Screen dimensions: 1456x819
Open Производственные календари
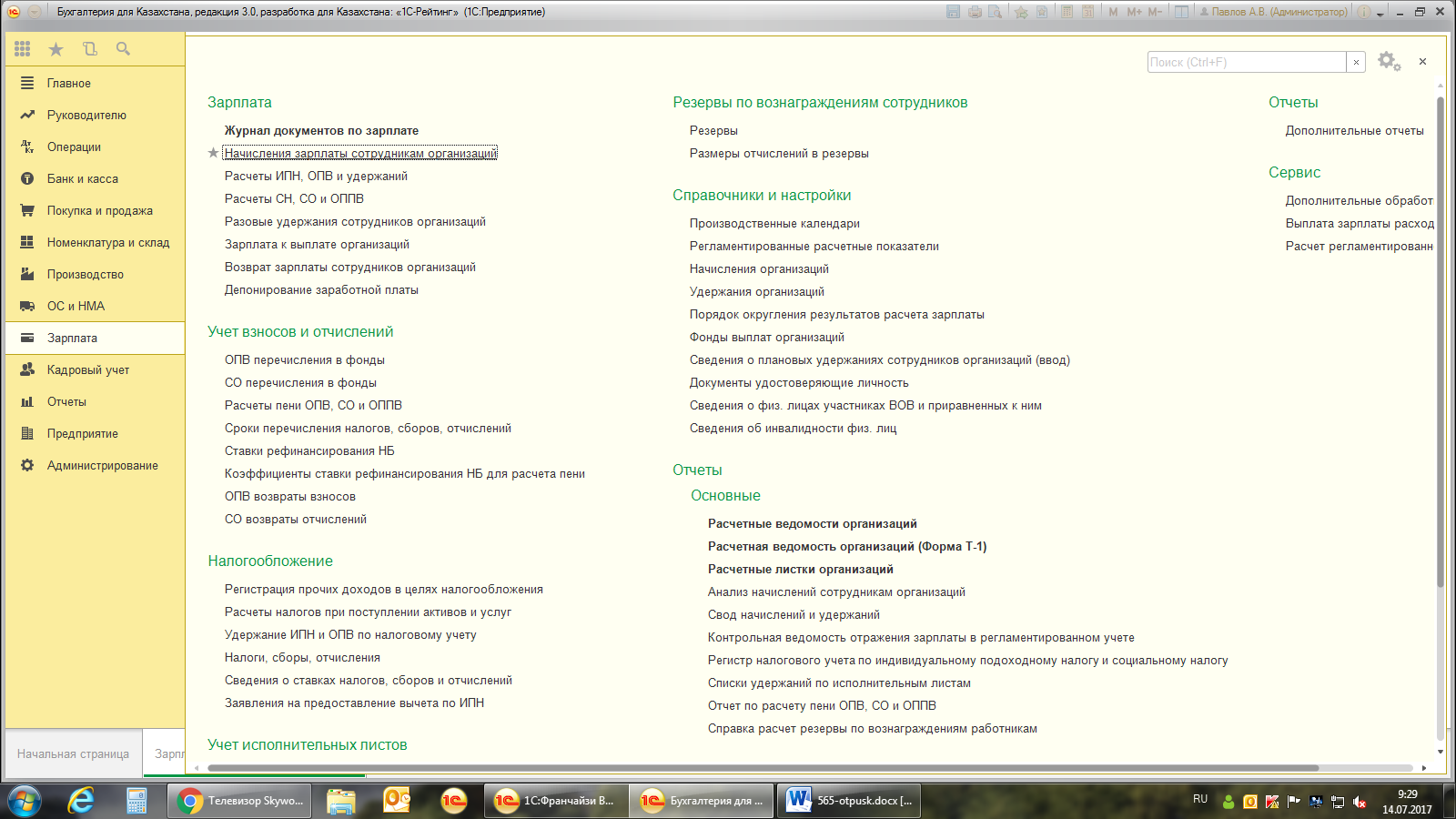[x=774, y=223]
